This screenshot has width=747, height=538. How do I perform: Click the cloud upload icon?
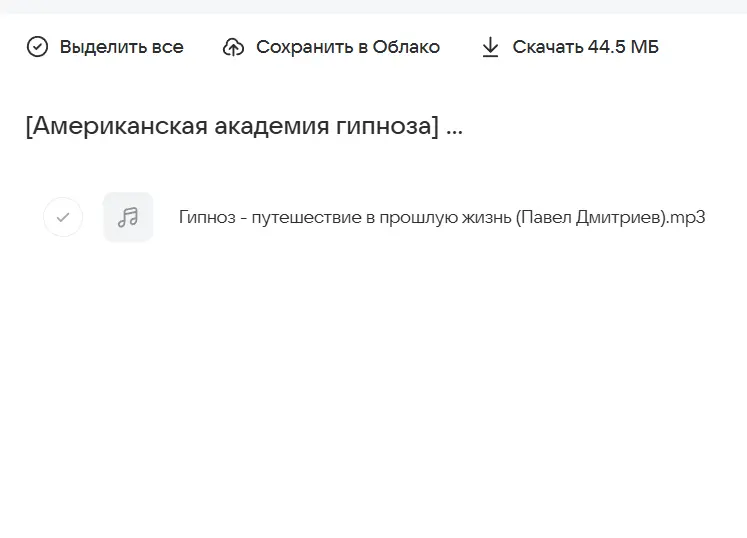[x=233, y=47]
